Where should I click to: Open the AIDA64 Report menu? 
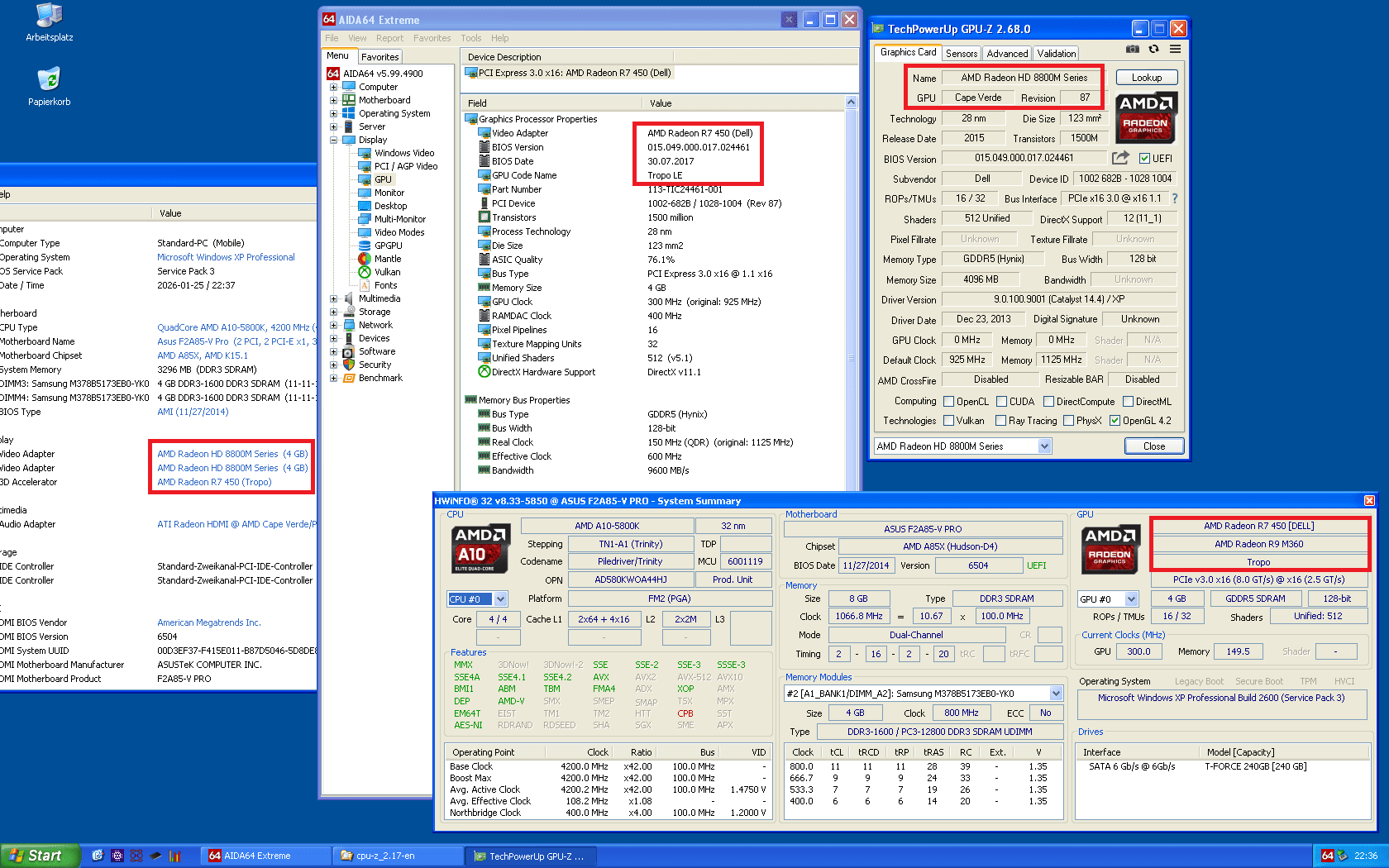(389, 38)
